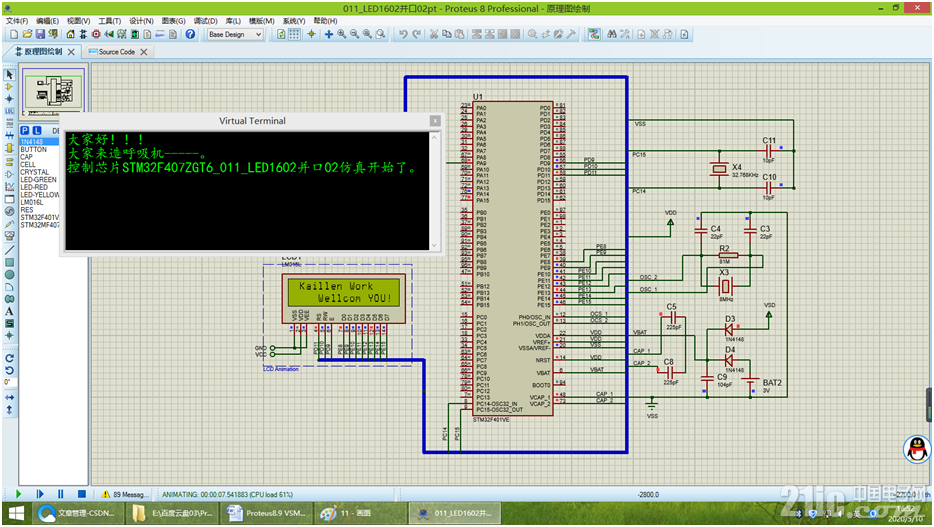Zoom out with the magnifier minus icon
934x527 pixels.
(x=354, y=35)
